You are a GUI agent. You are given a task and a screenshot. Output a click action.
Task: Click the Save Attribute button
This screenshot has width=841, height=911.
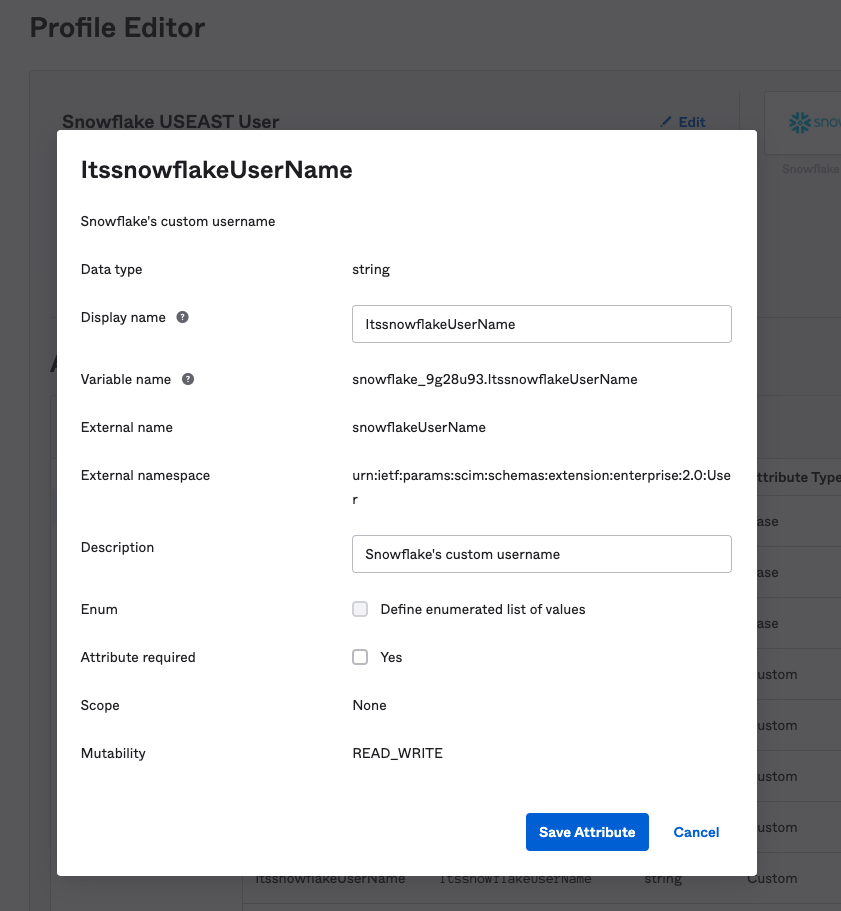pos(587,832)
